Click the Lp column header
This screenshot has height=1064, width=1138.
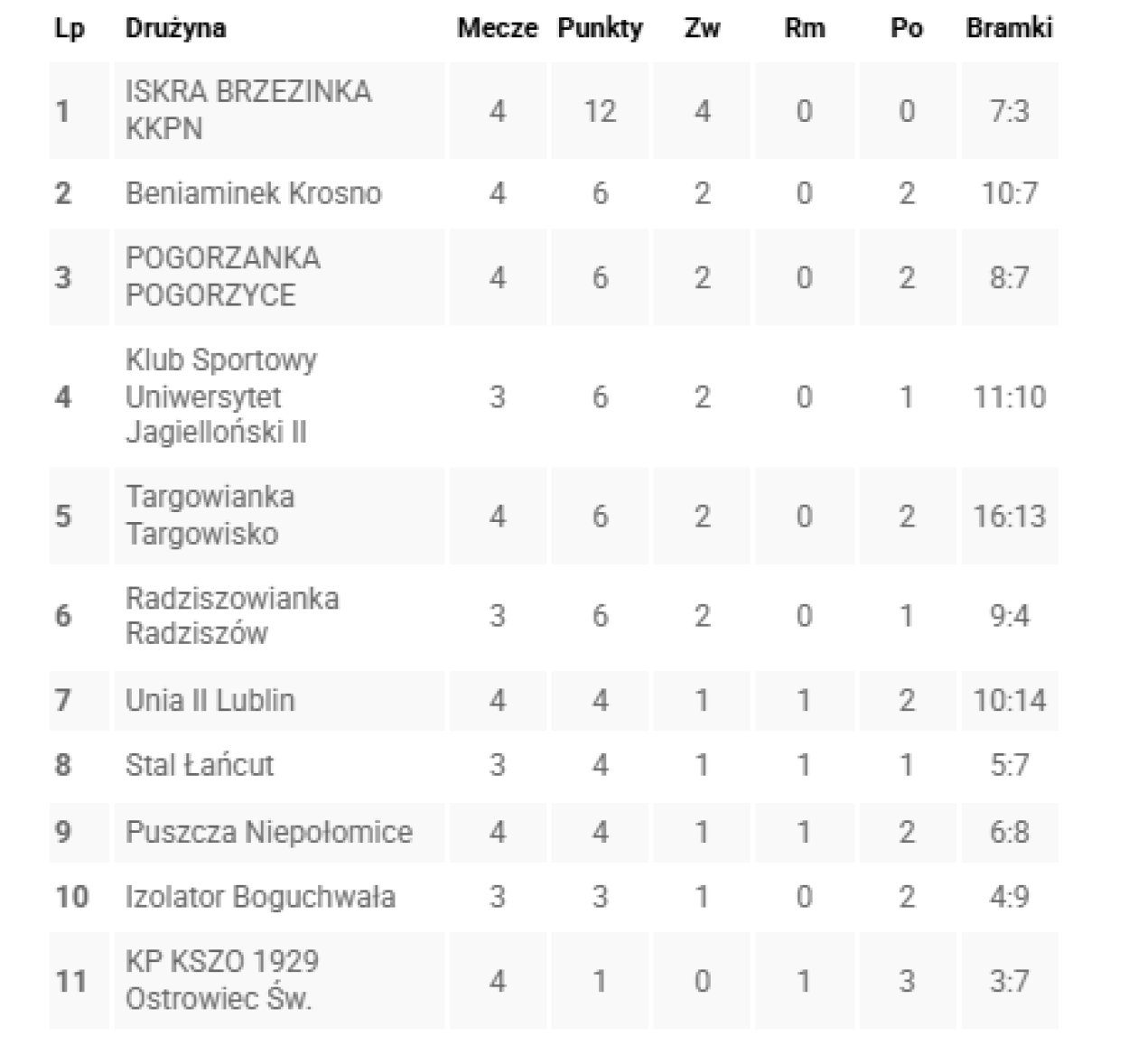tap(69, 28)
